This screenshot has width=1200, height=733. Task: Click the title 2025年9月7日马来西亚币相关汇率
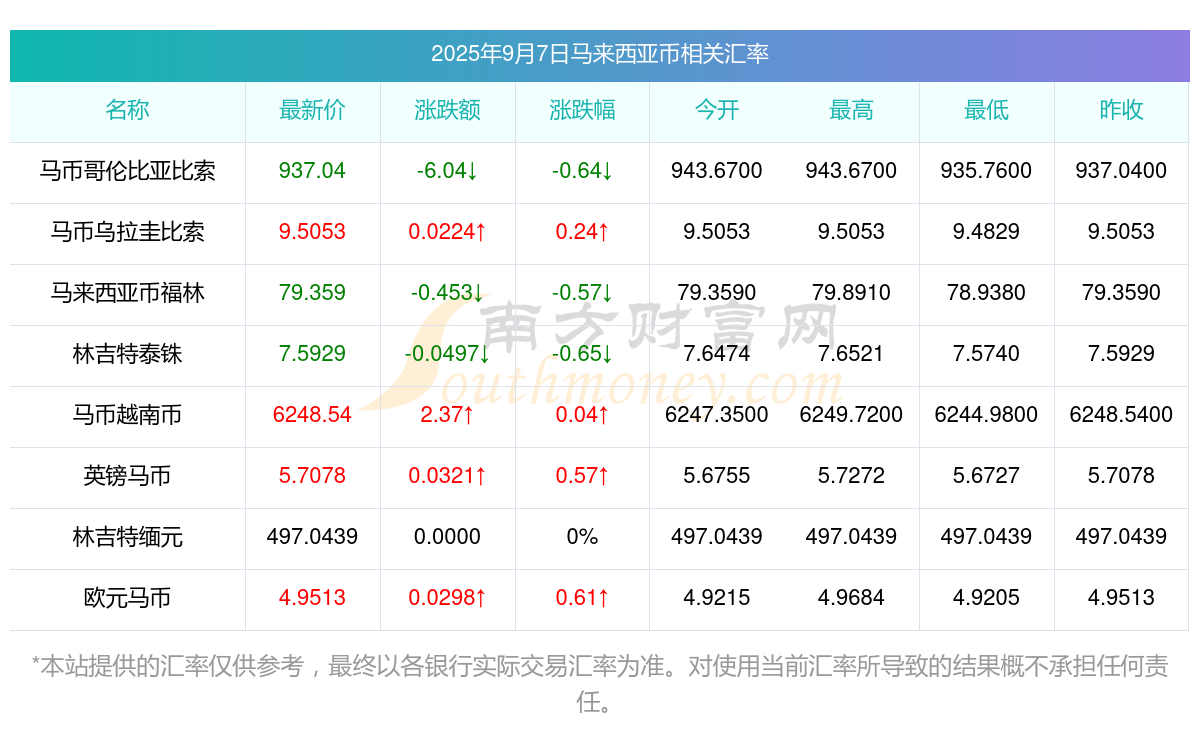coord(599,54)
